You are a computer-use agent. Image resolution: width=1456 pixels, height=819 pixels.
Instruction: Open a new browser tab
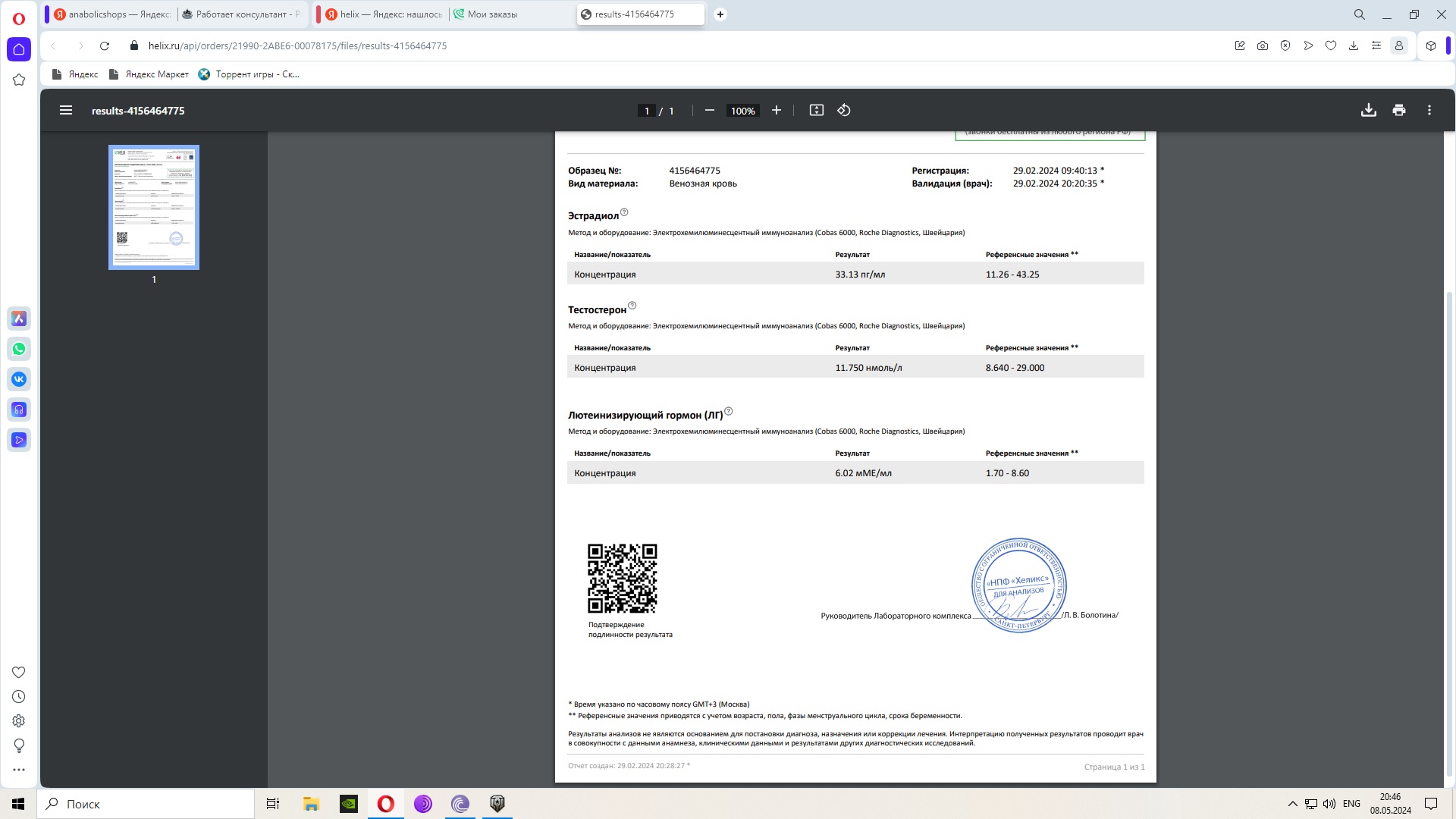720,14
